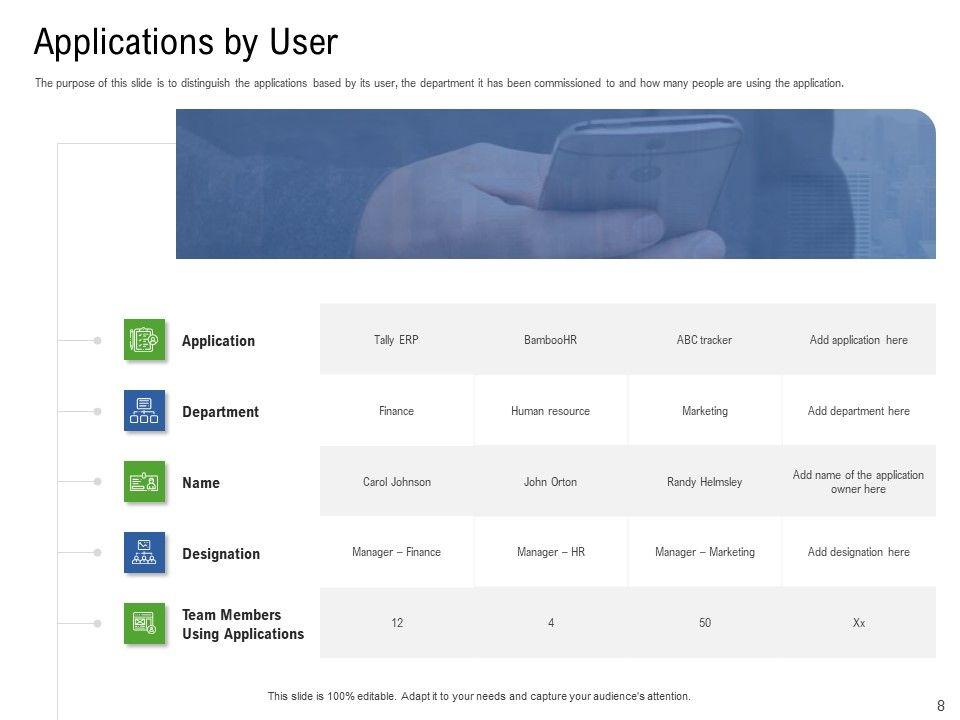This screenshot has height=720, width=960.
Task: Click the slide number 8
Action: 940,705
